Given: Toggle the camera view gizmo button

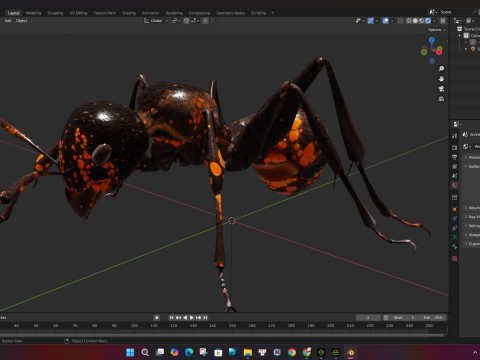Looking at the screenshot, I should [x=441, y=89].
